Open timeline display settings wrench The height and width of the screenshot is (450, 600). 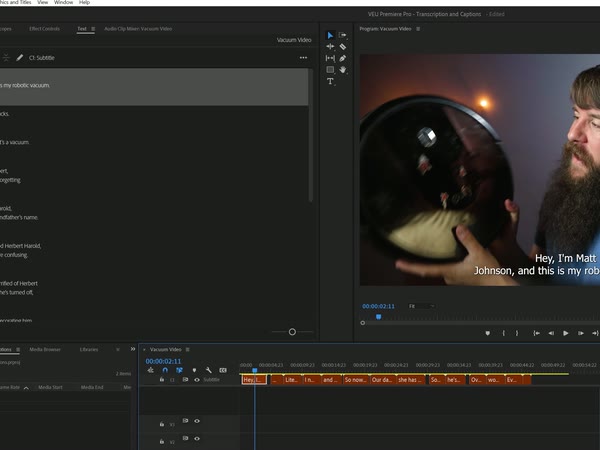pyautogui.click(x=209, y=370)
